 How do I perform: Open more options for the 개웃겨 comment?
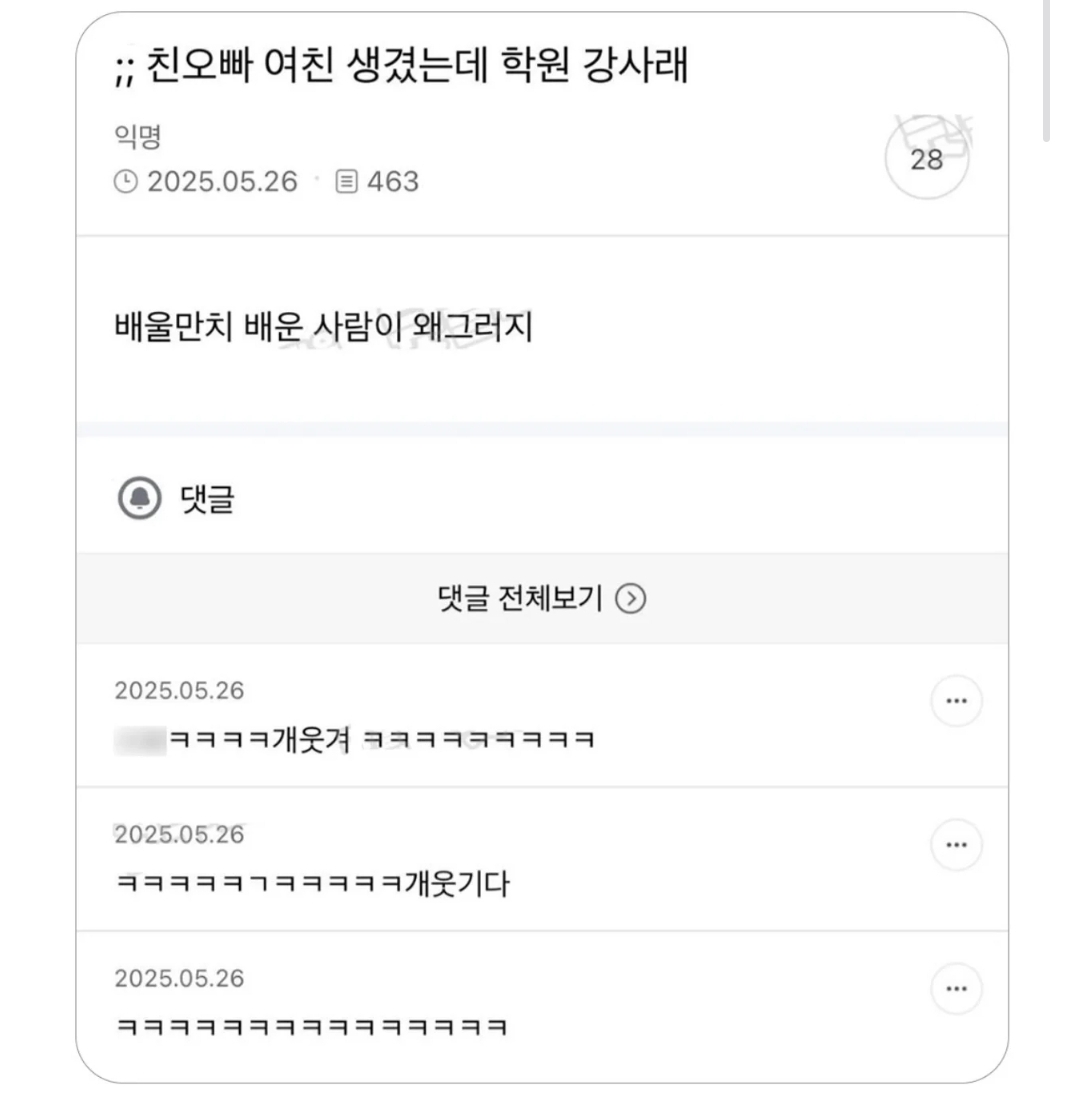click(x=956, y=701)
